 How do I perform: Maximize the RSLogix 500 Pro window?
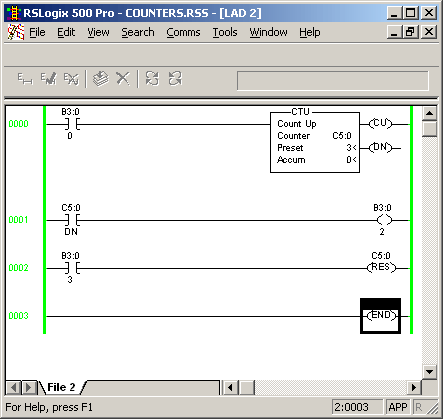410,13
